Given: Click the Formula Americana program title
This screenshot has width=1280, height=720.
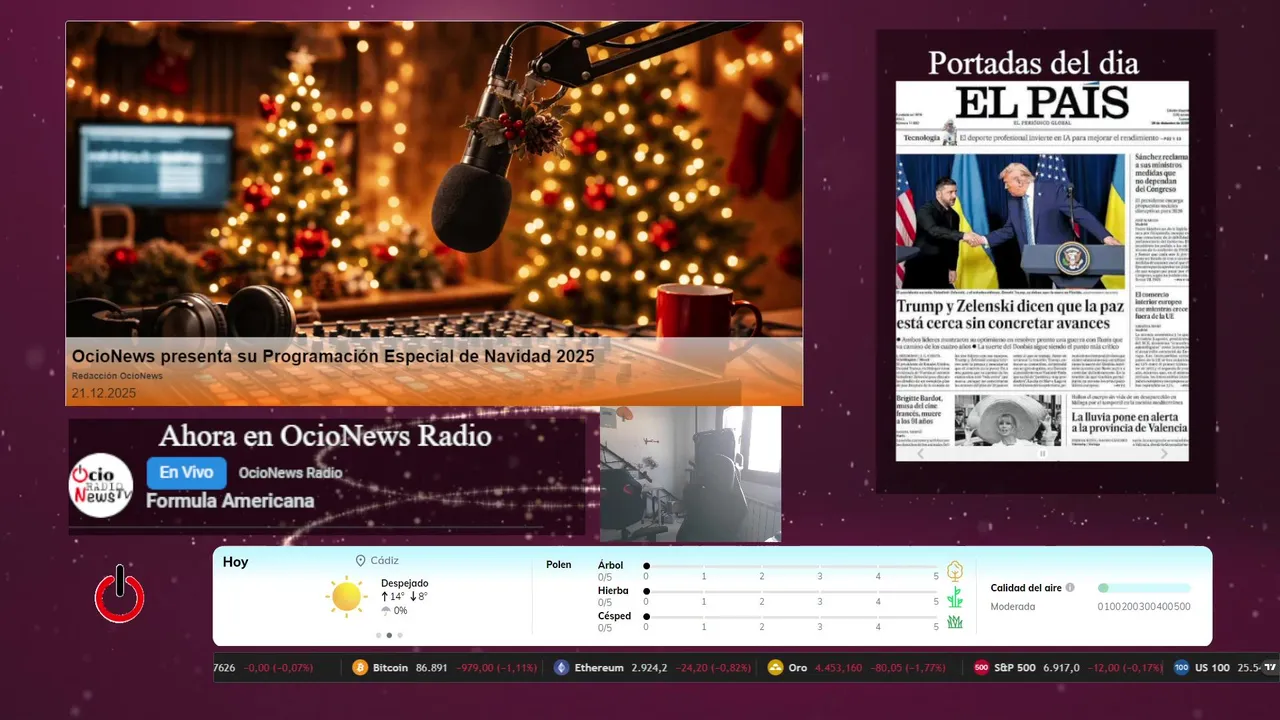Looking at the screenshot, I should pyautogui.click(x=230, y=501).
